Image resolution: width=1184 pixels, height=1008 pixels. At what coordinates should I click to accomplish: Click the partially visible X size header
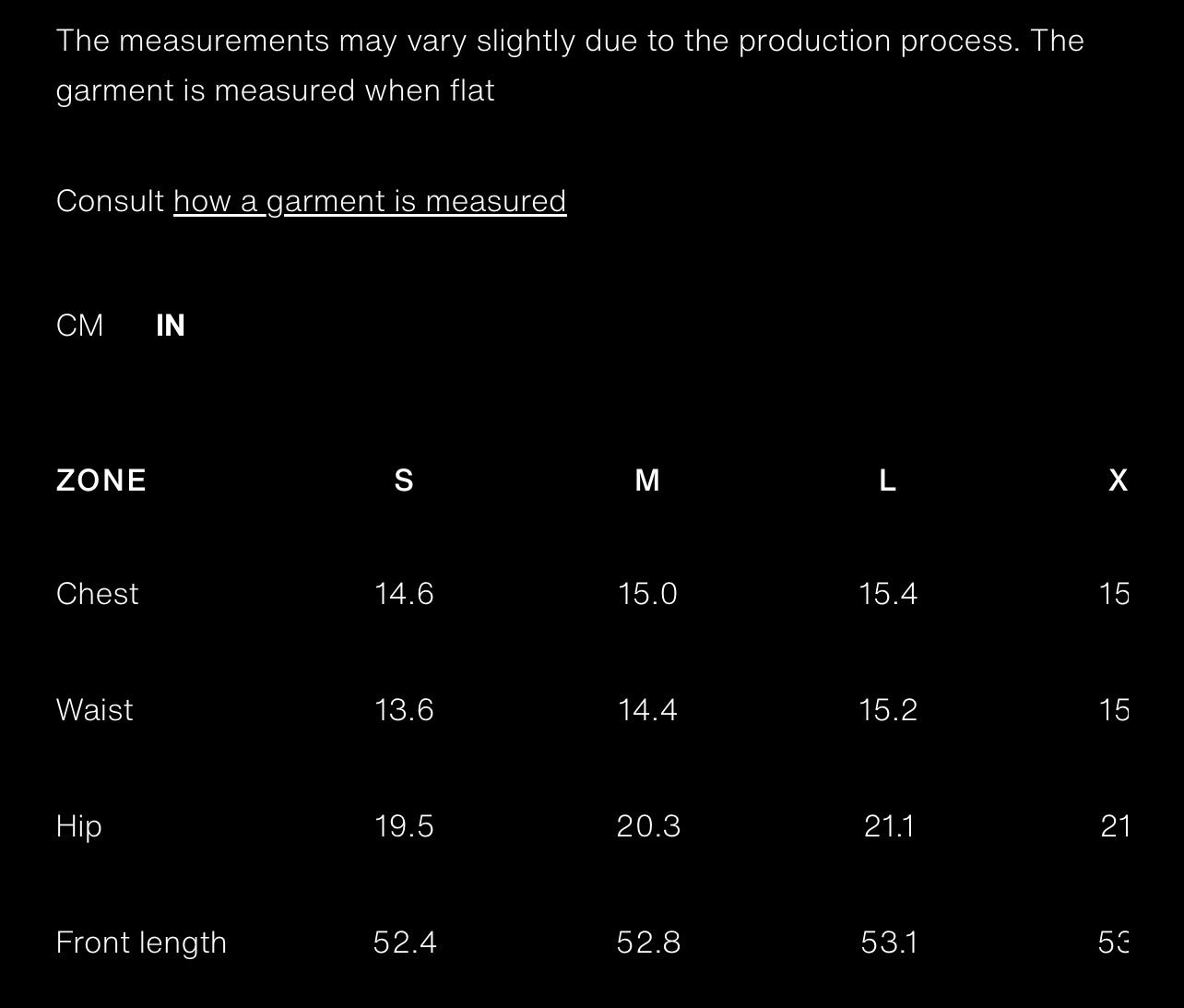pyautogui.click(x=1118, y=480)
